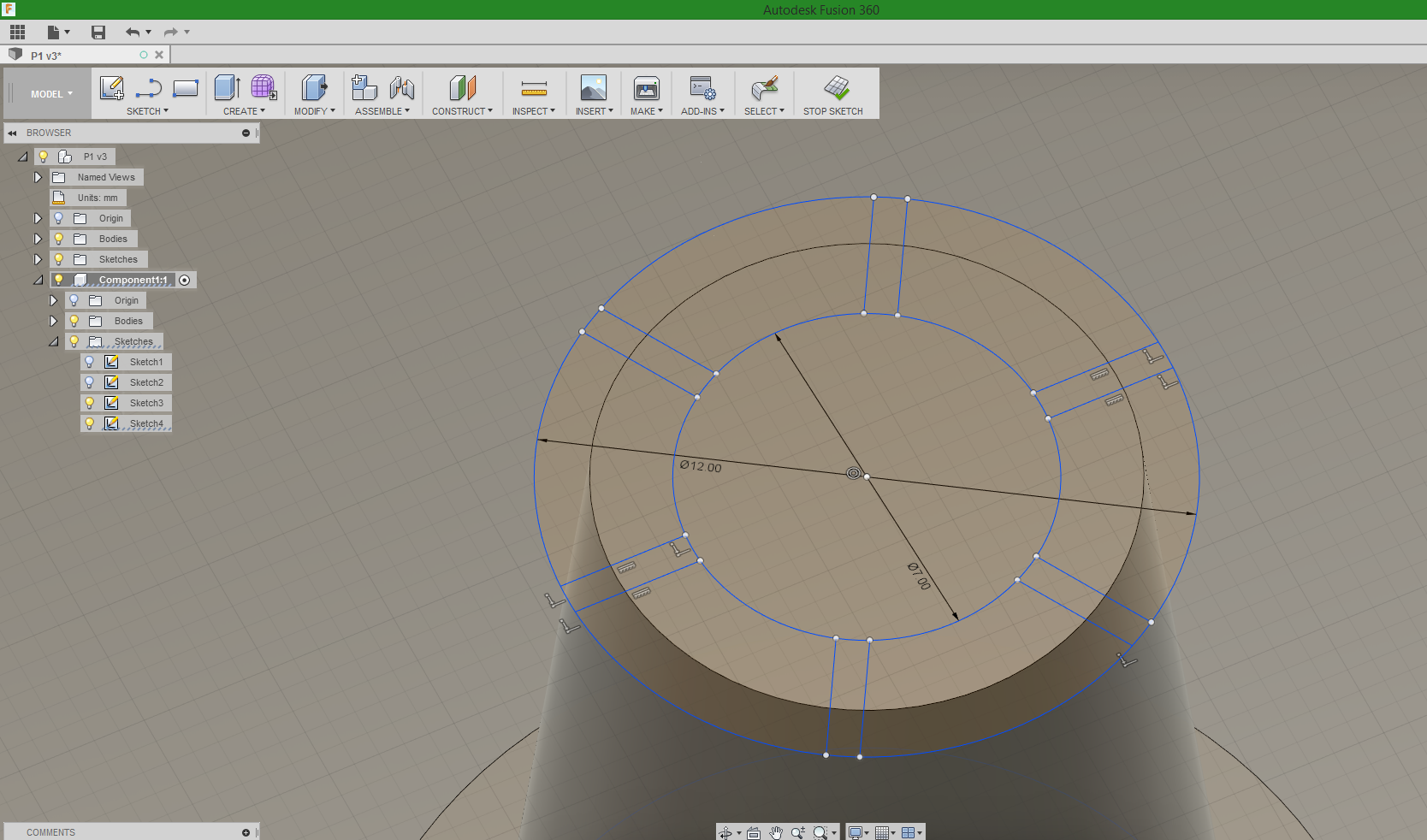
Task: Select the 3D Print make icon
Action: coord(646,87)
